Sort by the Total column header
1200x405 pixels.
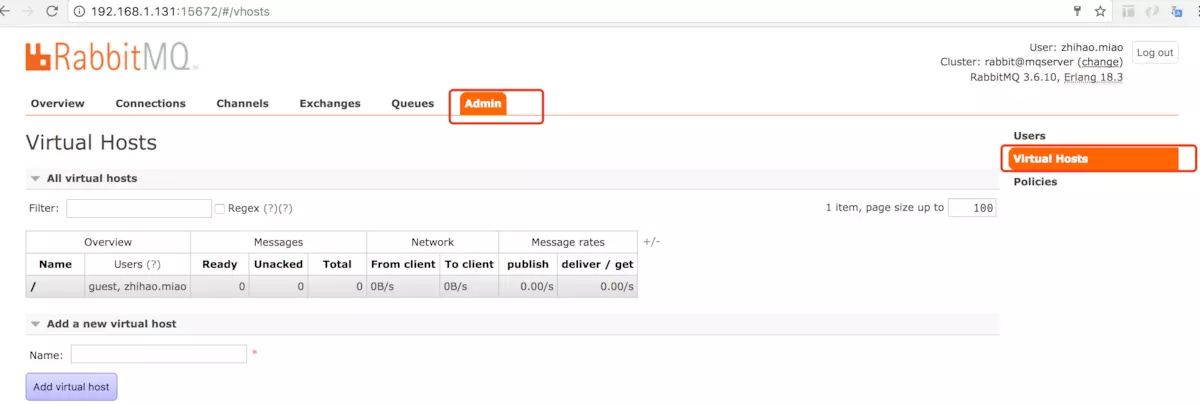coord(337,264)
